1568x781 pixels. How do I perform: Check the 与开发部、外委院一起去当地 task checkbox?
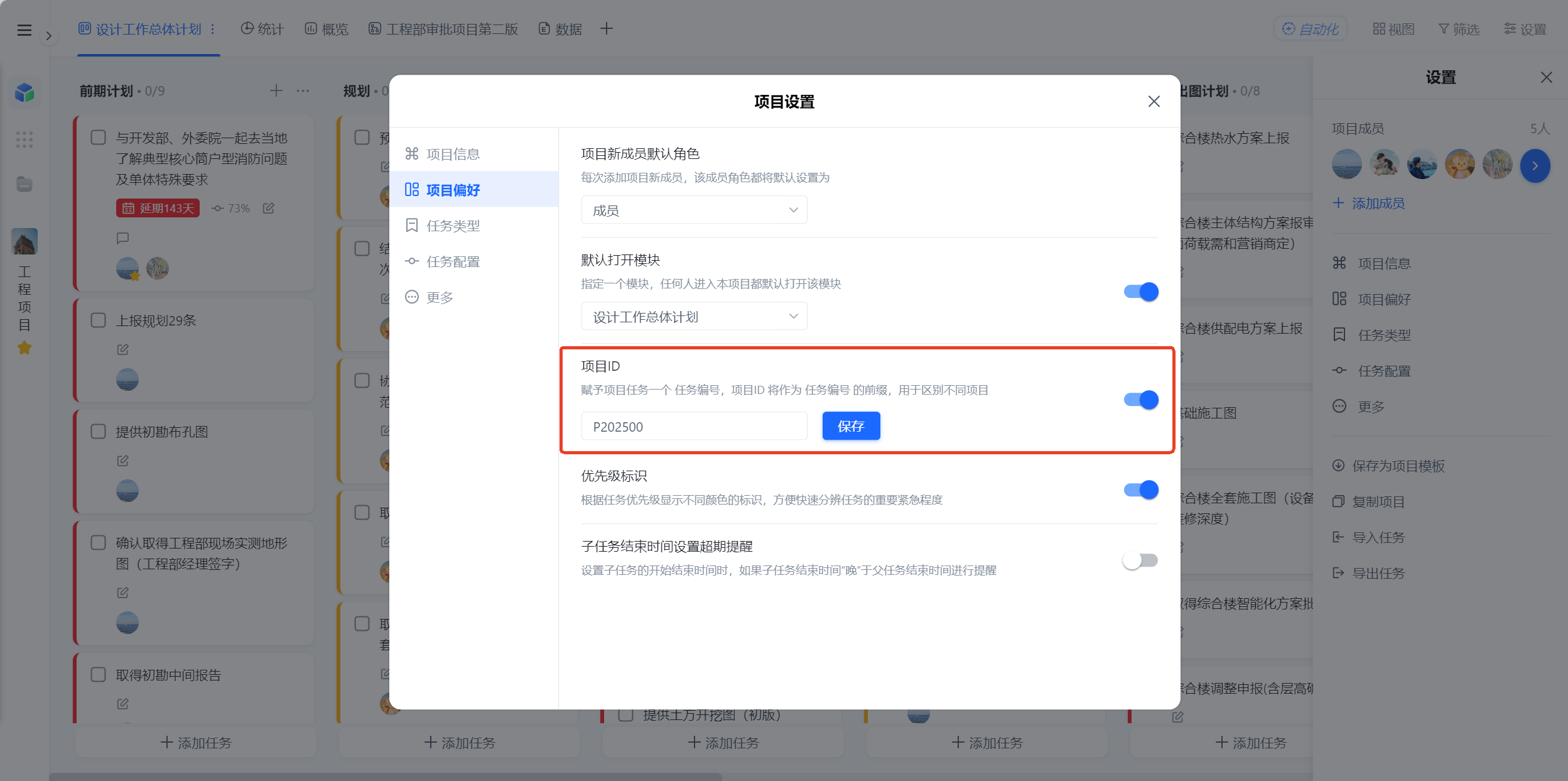98,138
